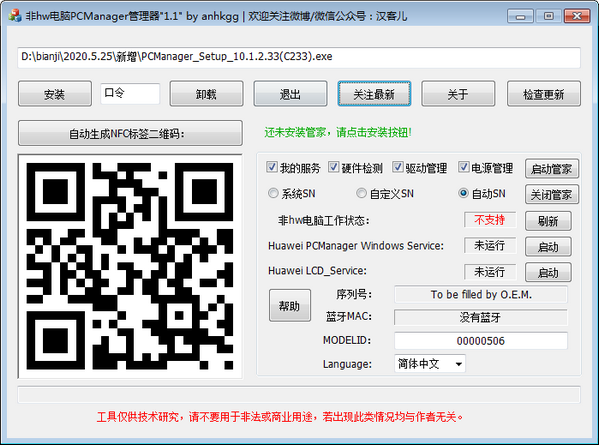
Task: Click the red disclaimer text at bottom
Action: click(280, 417)
